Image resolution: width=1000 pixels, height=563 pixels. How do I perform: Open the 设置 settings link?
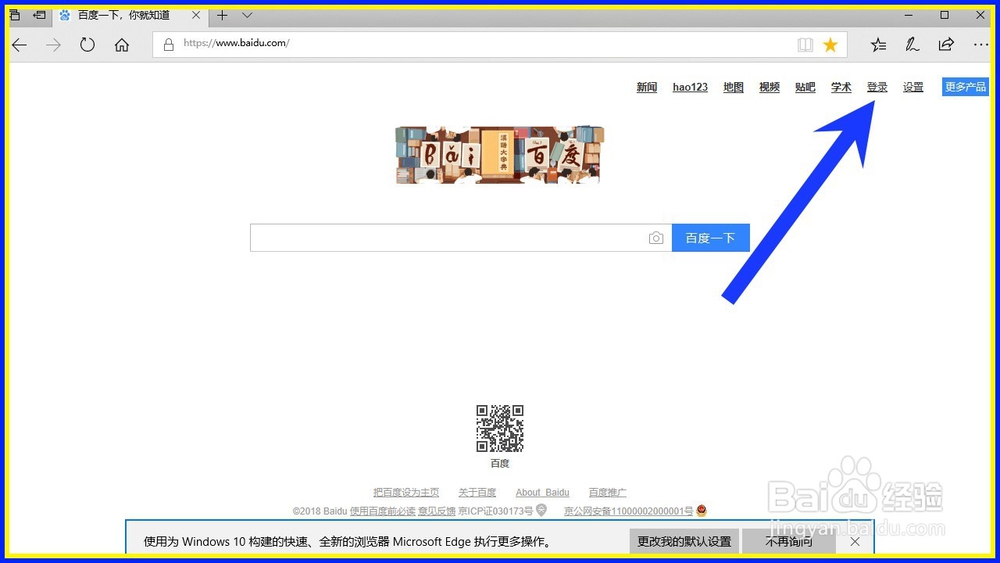[913, 87]
